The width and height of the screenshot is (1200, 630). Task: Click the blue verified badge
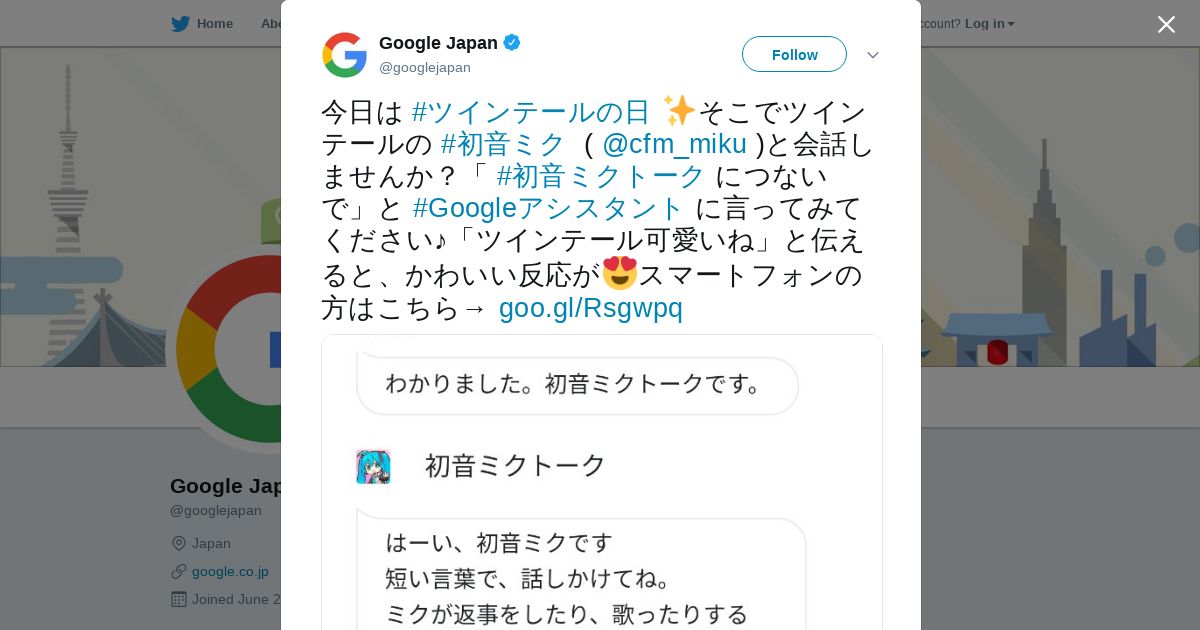coord(511,43)
